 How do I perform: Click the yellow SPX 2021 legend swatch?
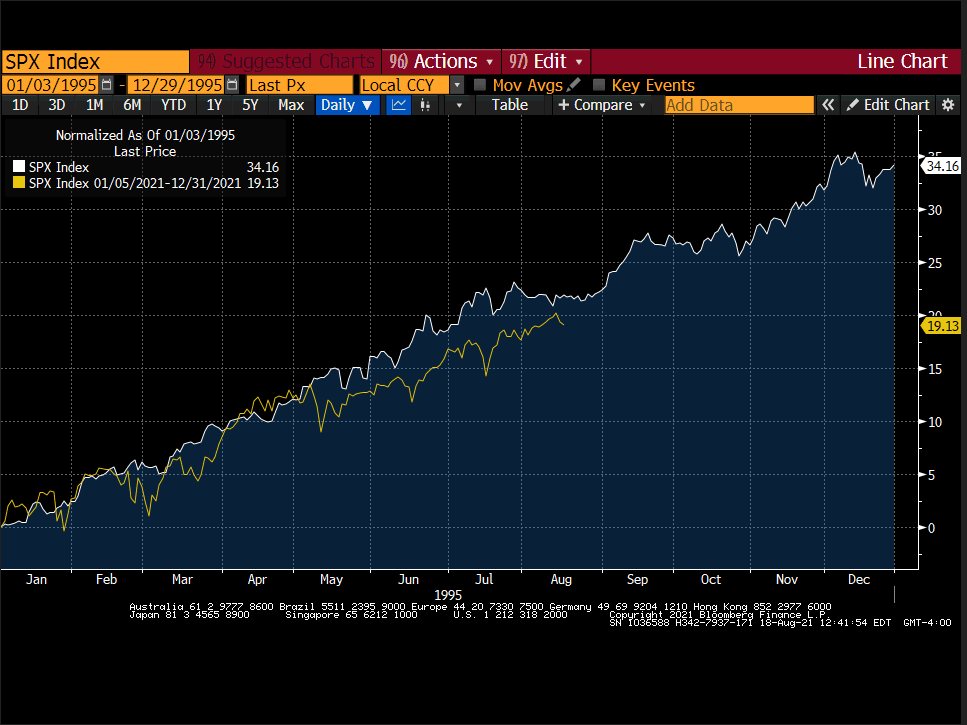(18, 184)
